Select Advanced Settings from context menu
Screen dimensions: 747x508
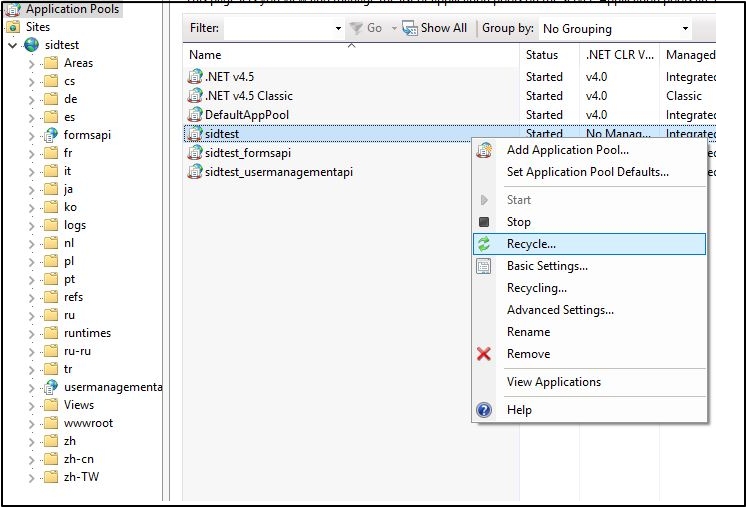560,310
